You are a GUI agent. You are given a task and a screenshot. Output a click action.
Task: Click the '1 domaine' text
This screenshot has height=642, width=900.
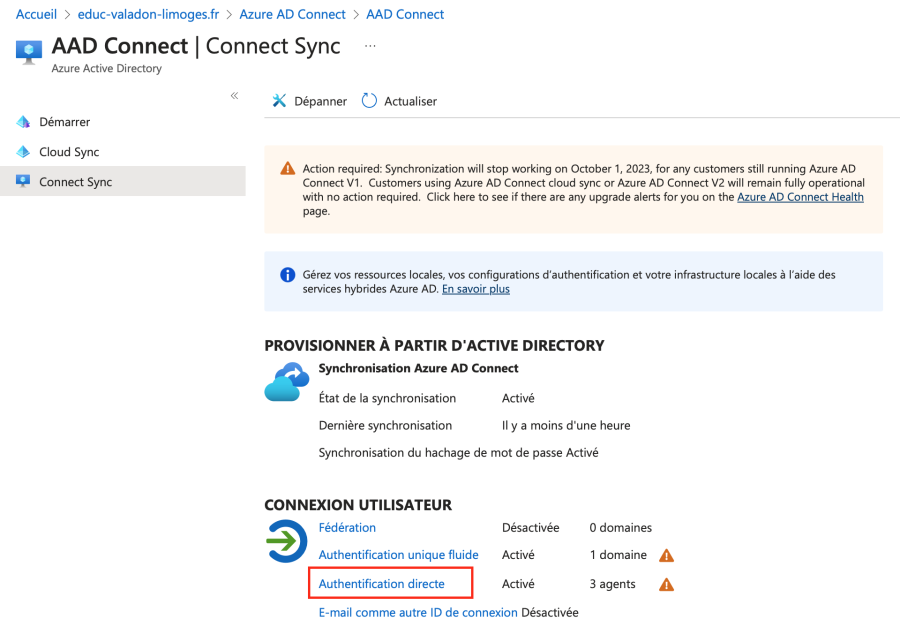tap(618, 555)
